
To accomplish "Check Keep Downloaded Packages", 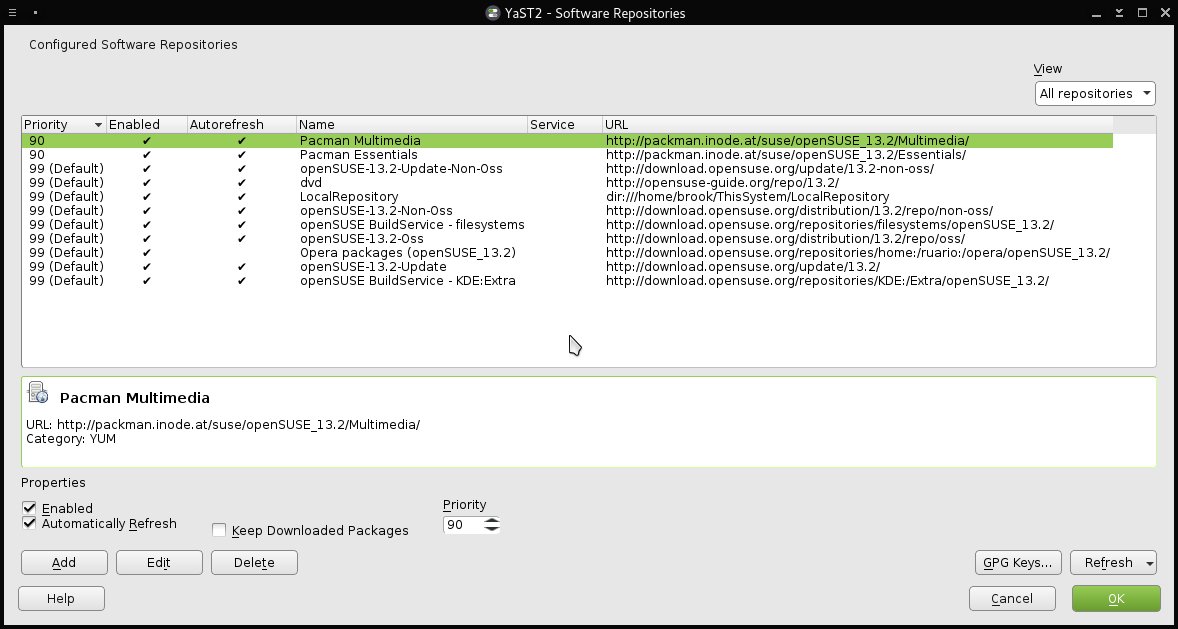I will click(219, 531).
